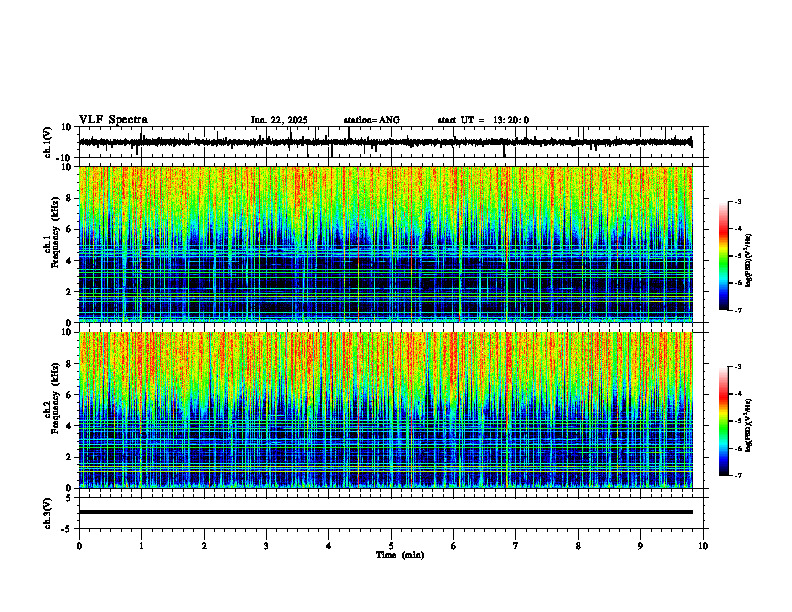Click the ch.1 spectrogram color scale bar
792x612 pixels.
click(723, 256)
